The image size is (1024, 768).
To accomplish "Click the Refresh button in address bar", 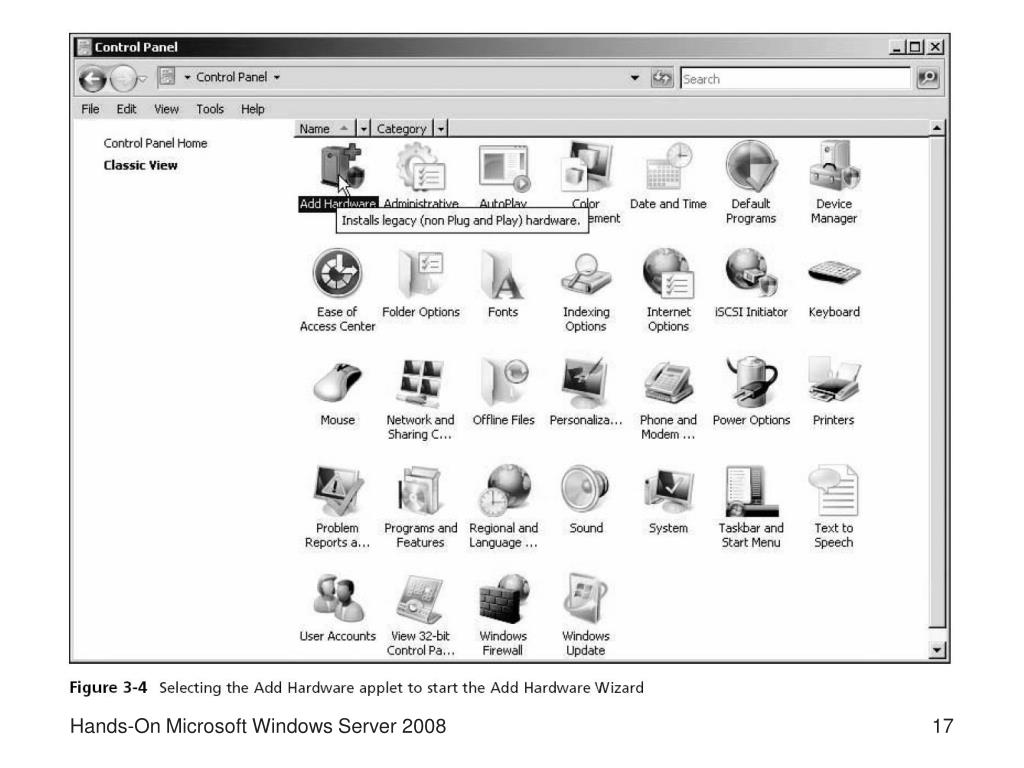I will point(662,78).
